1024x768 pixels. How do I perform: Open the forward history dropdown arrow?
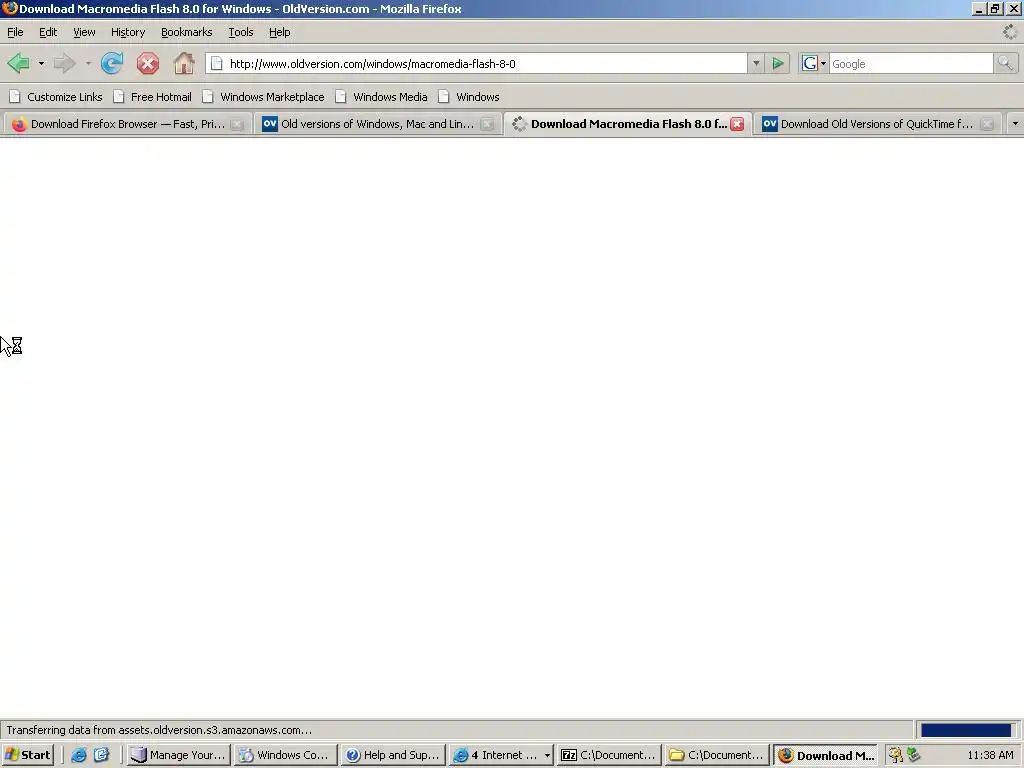click(88, 63)
